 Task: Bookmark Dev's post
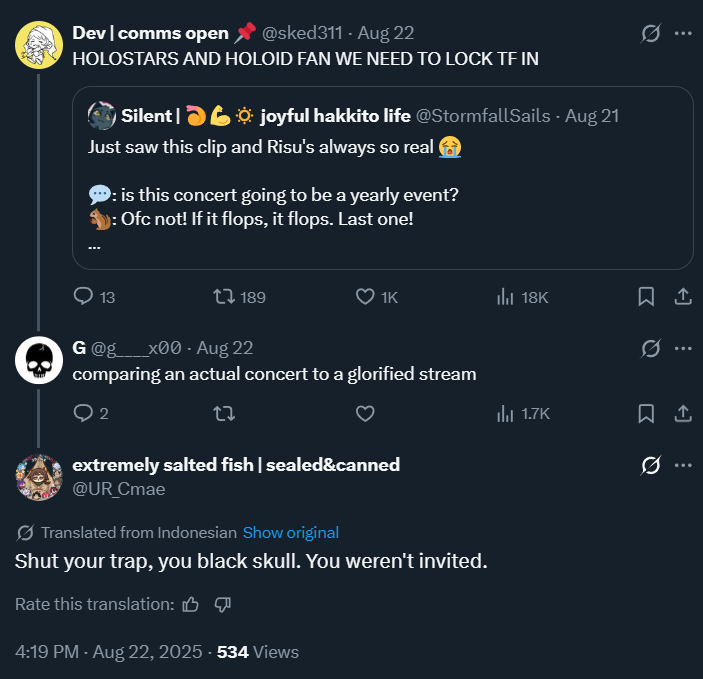pyautogui.click(x=647, y=297)
